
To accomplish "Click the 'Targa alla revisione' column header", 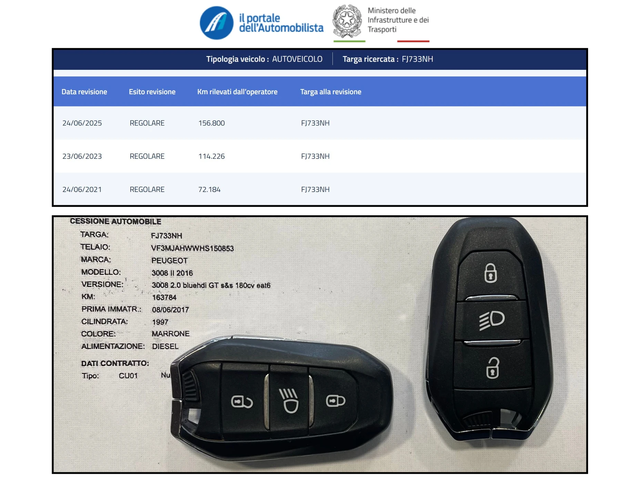I will click(x=331, y=92).
